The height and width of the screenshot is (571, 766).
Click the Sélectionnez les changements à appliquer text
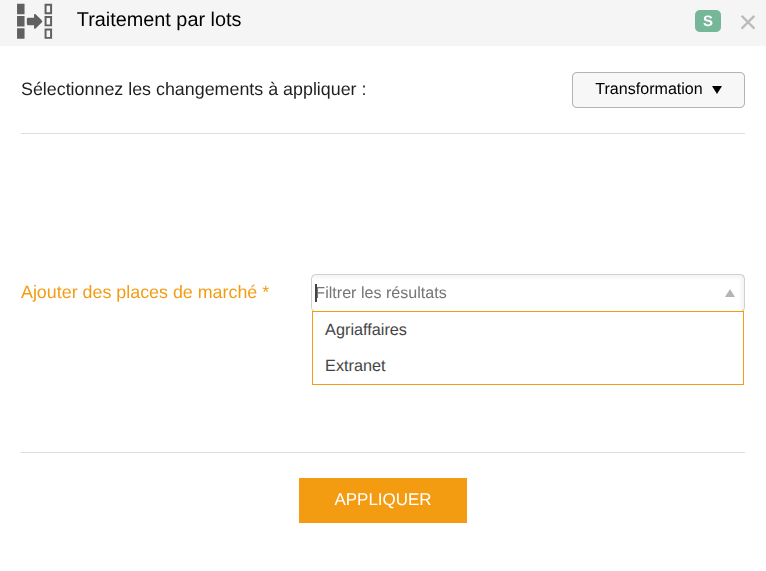coord(193,89)
